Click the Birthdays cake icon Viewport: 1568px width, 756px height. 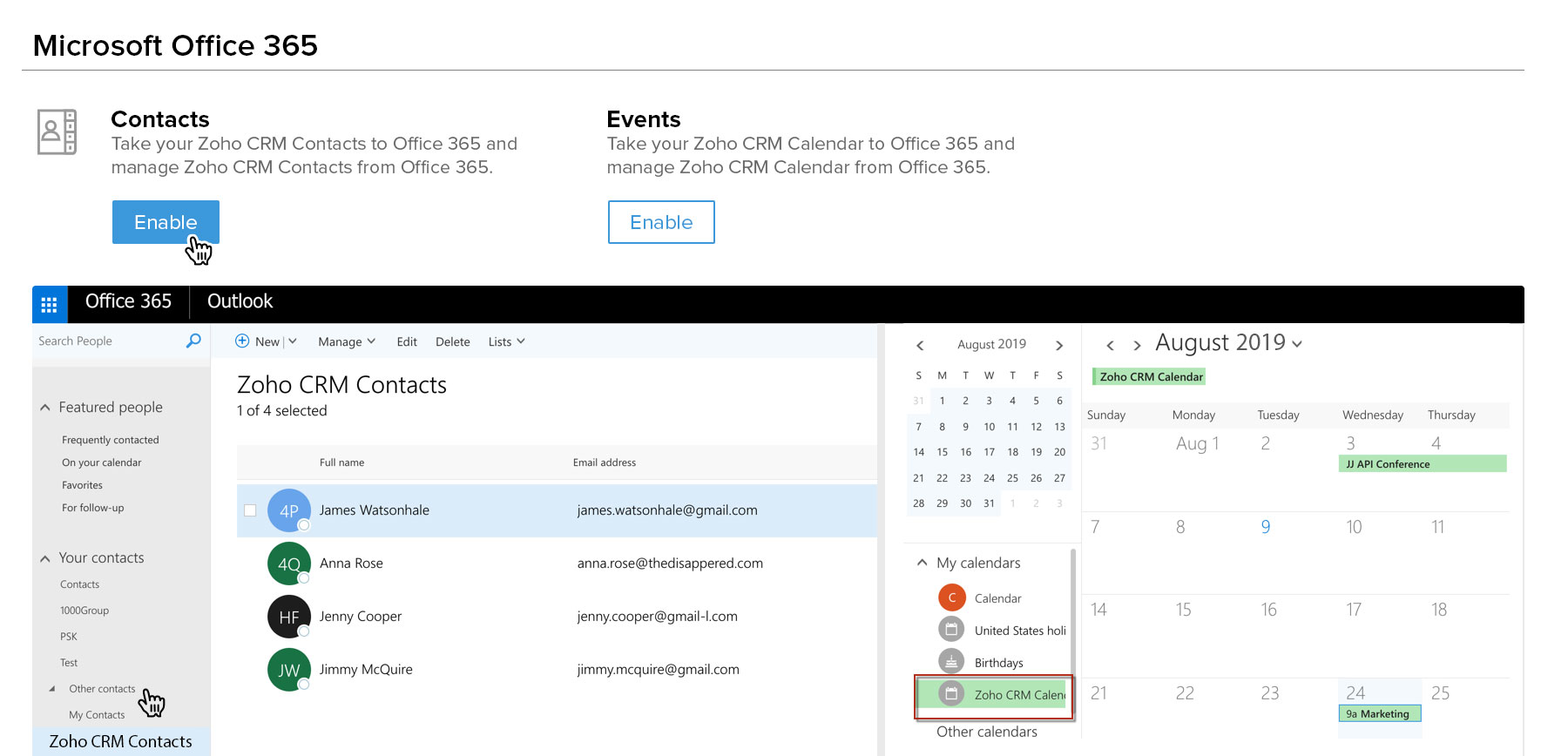tap(951, 662)
